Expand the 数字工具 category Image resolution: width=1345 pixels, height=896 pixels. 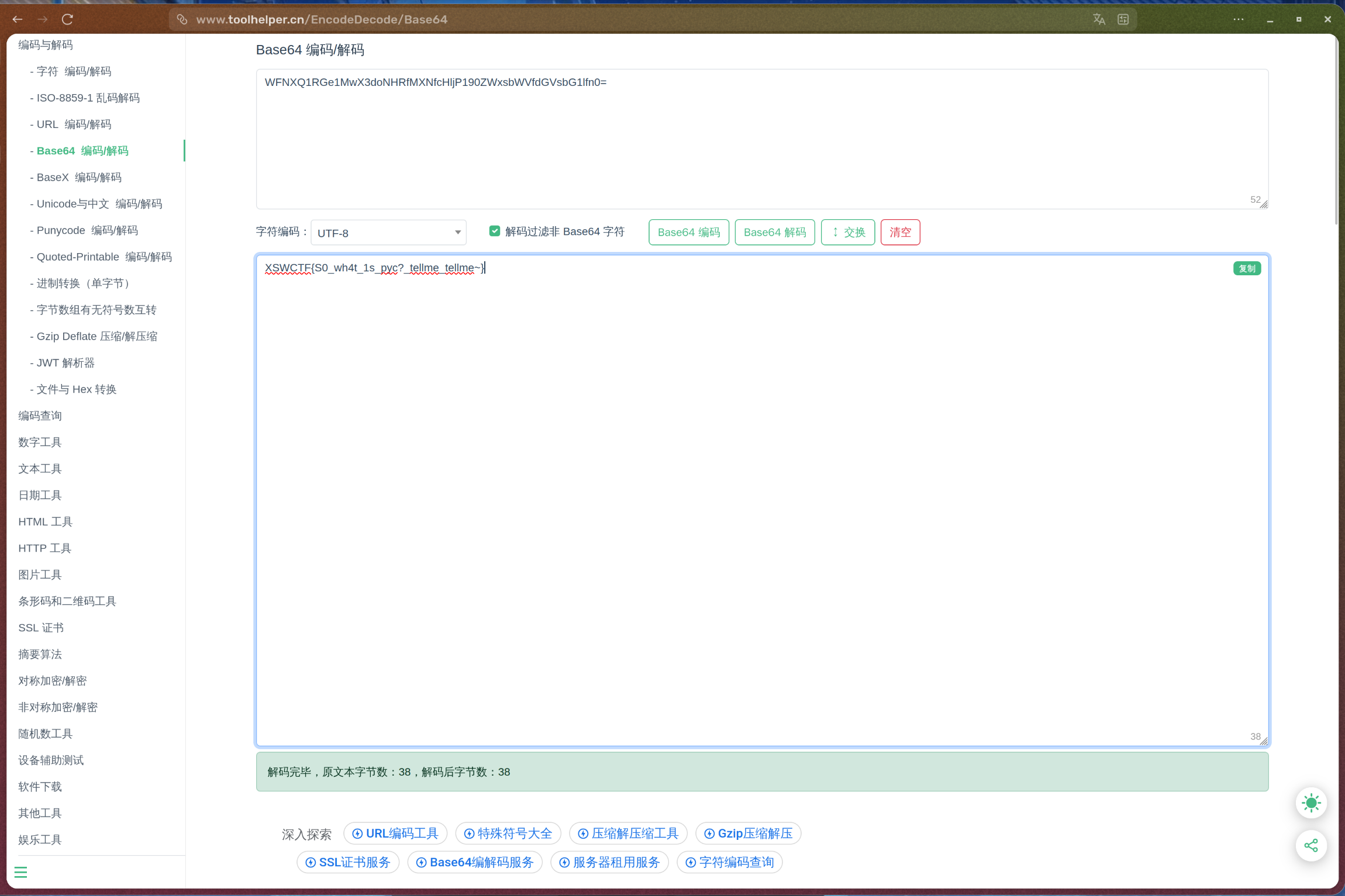(x=40, y=442)
